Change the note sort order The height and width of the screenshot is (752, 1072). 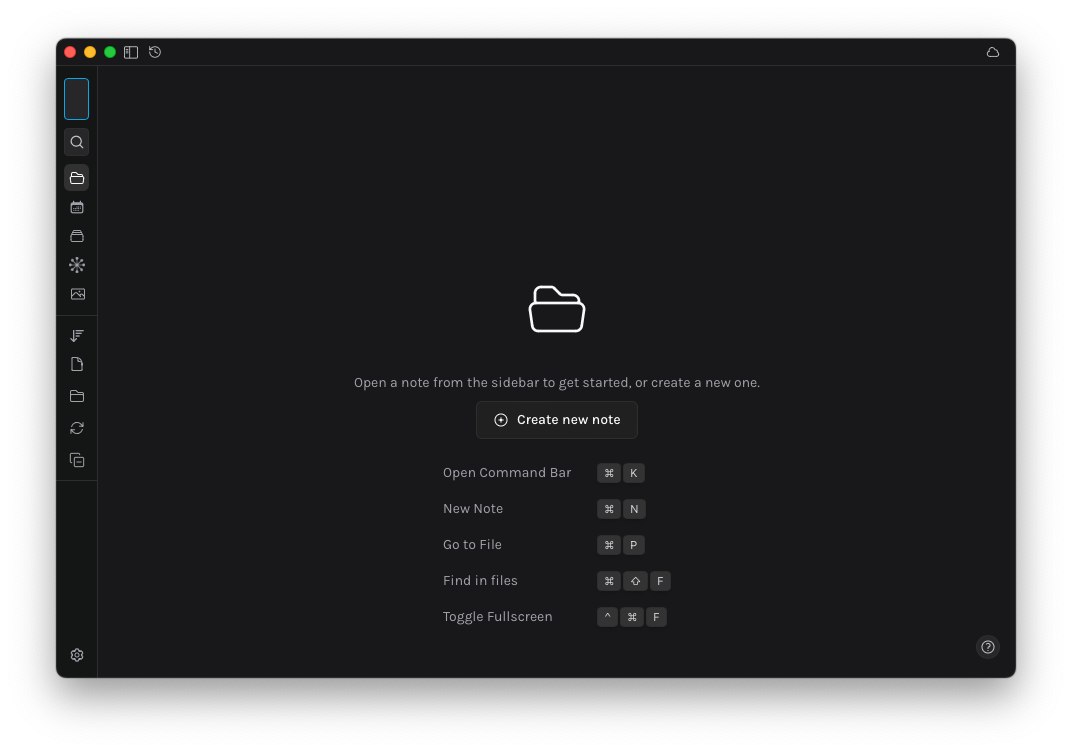(x=76, y=335)
